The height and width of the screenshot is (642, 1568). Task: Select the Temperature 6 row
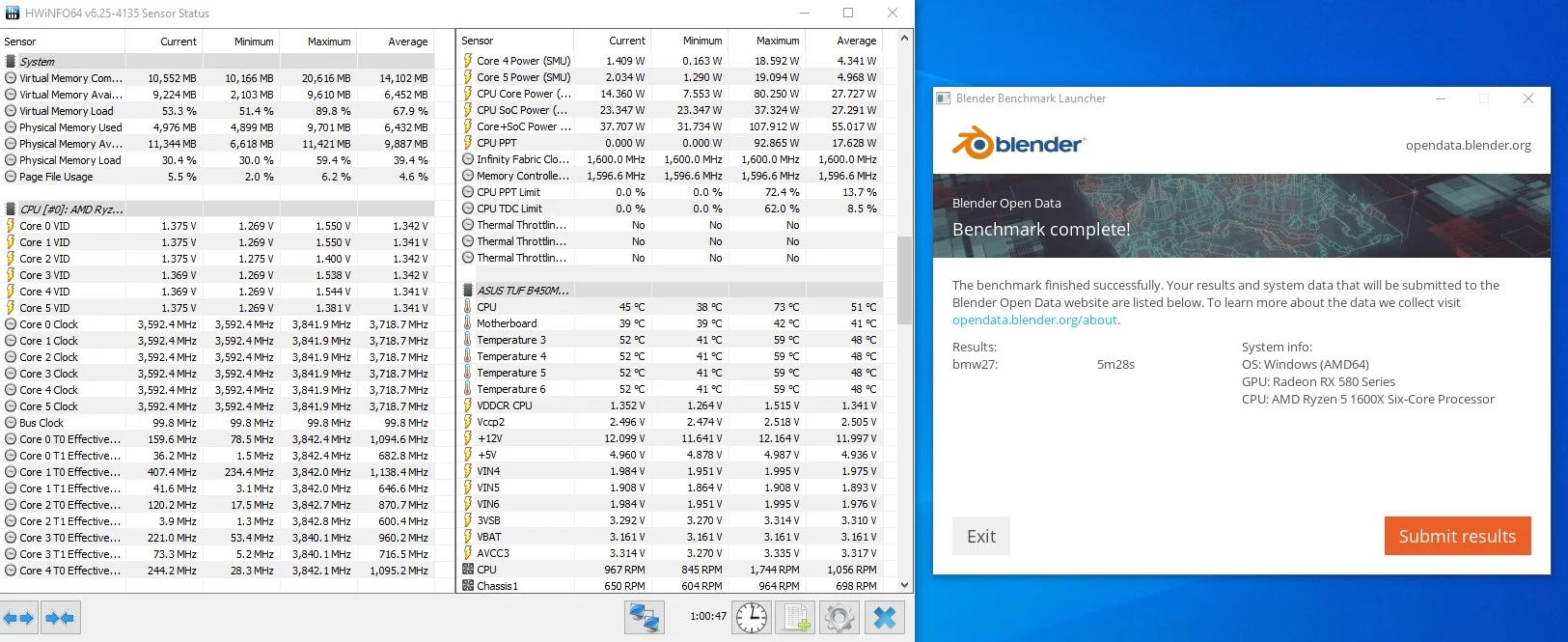[671, 389]
